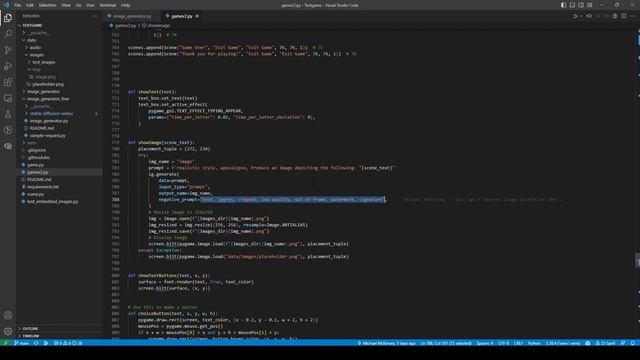This screenshot has height=360, width=640.
Task: Open sample-request.py in the file tree
Action: [x=47, y=136]
